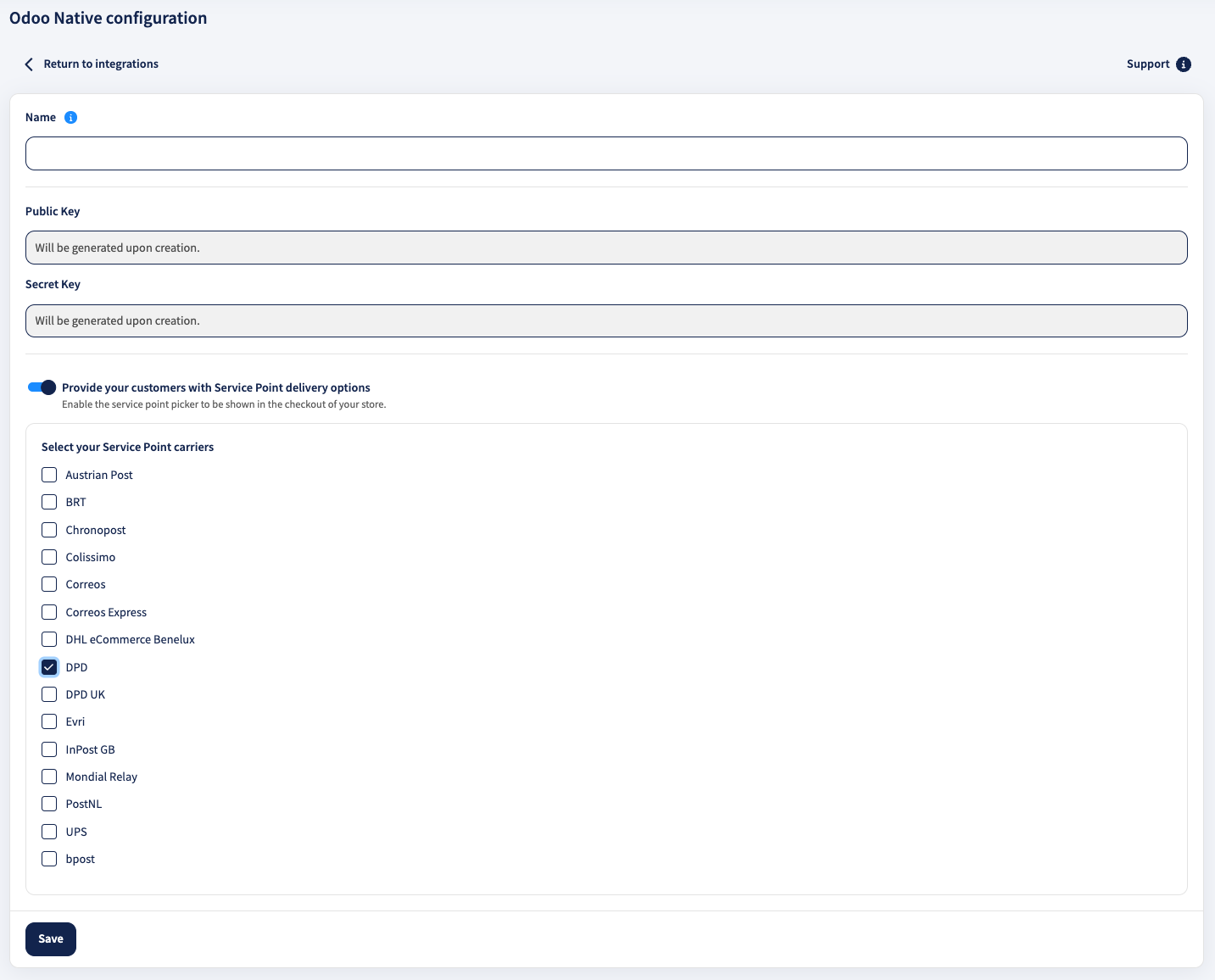Check the bpost carrier option
The image size is (1215, 980).
tap(48, 859)
